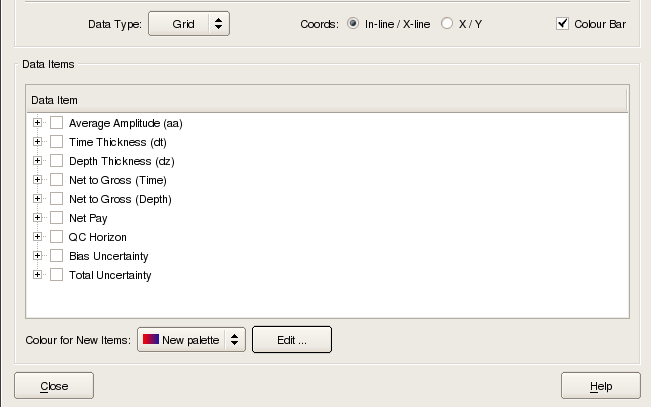
Task: Open Help for this dialog
Action: pos(600,386)
